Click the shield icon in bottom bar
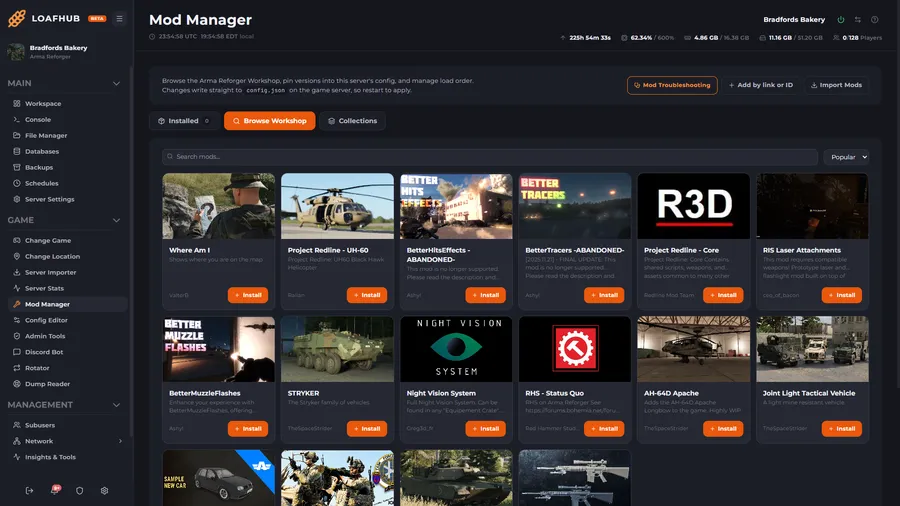 (79, 491)
